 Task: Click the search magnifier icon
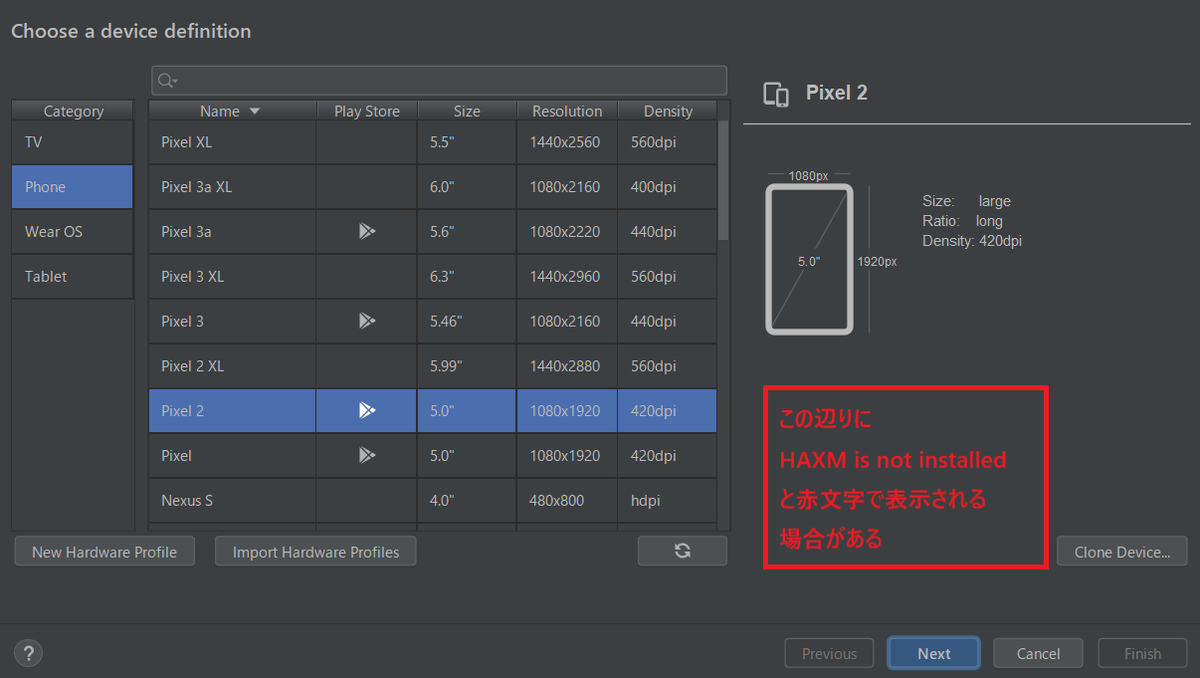167,81
